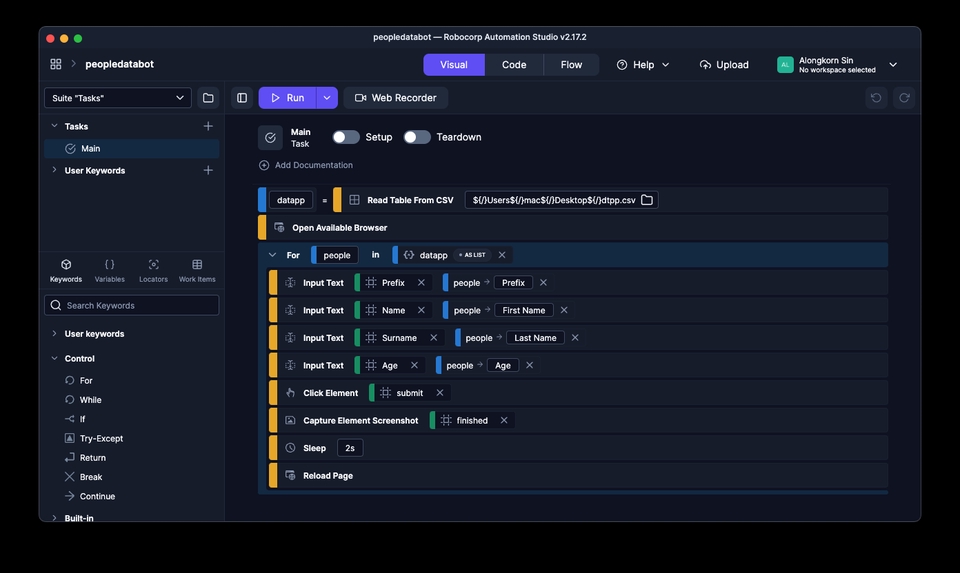Launch the Web Recorder
The height and width of the screenshot is (573, 960).
[396, 98]
